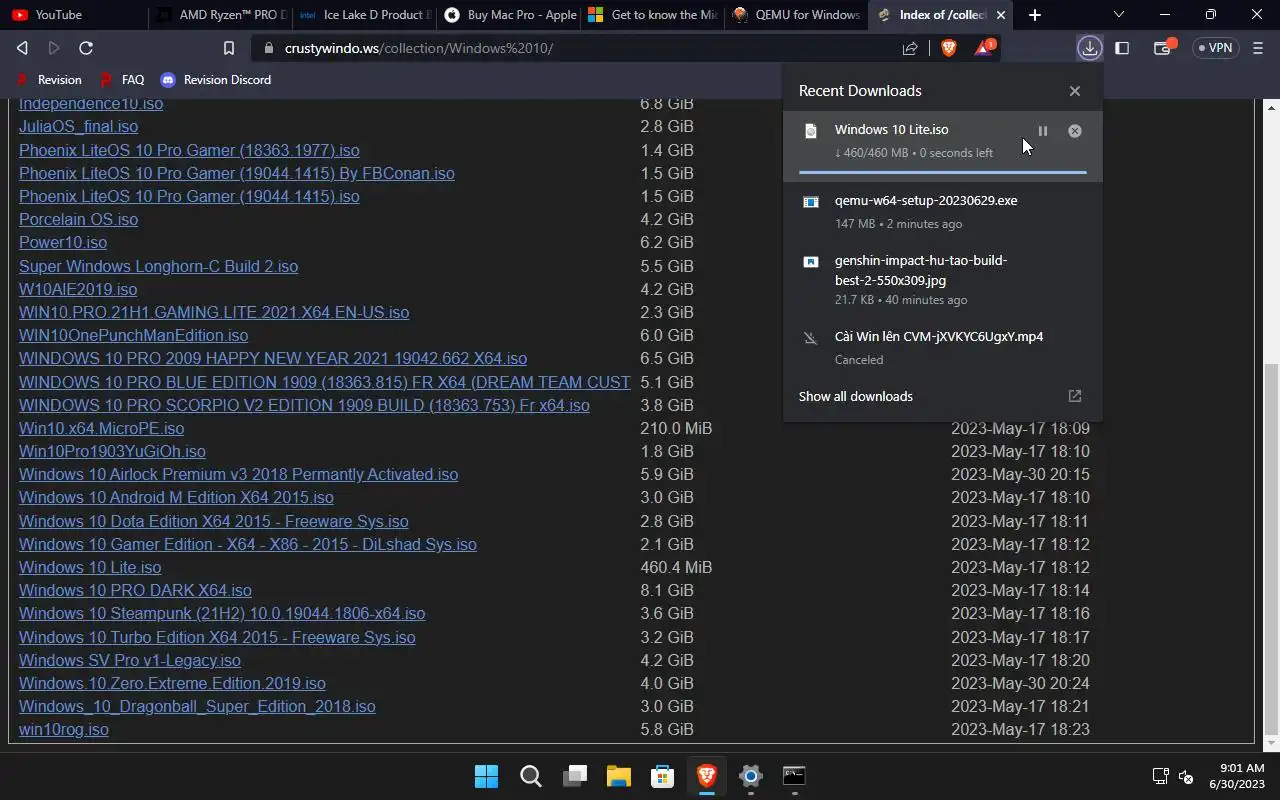The image size is (1280, 800).
Task: Click Windows 10 Lite.iso download progress bar
Action: pos(943,172)
